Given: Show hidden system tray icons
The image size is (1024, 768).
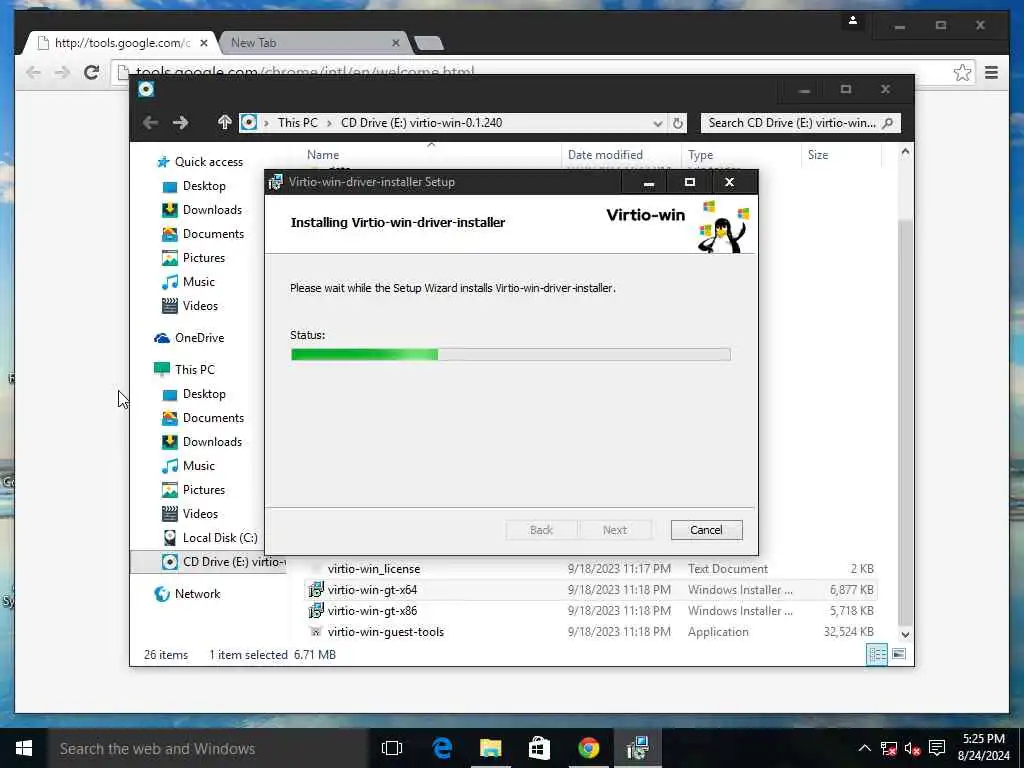Looking at the screenshot, I should tap(864, 748).
